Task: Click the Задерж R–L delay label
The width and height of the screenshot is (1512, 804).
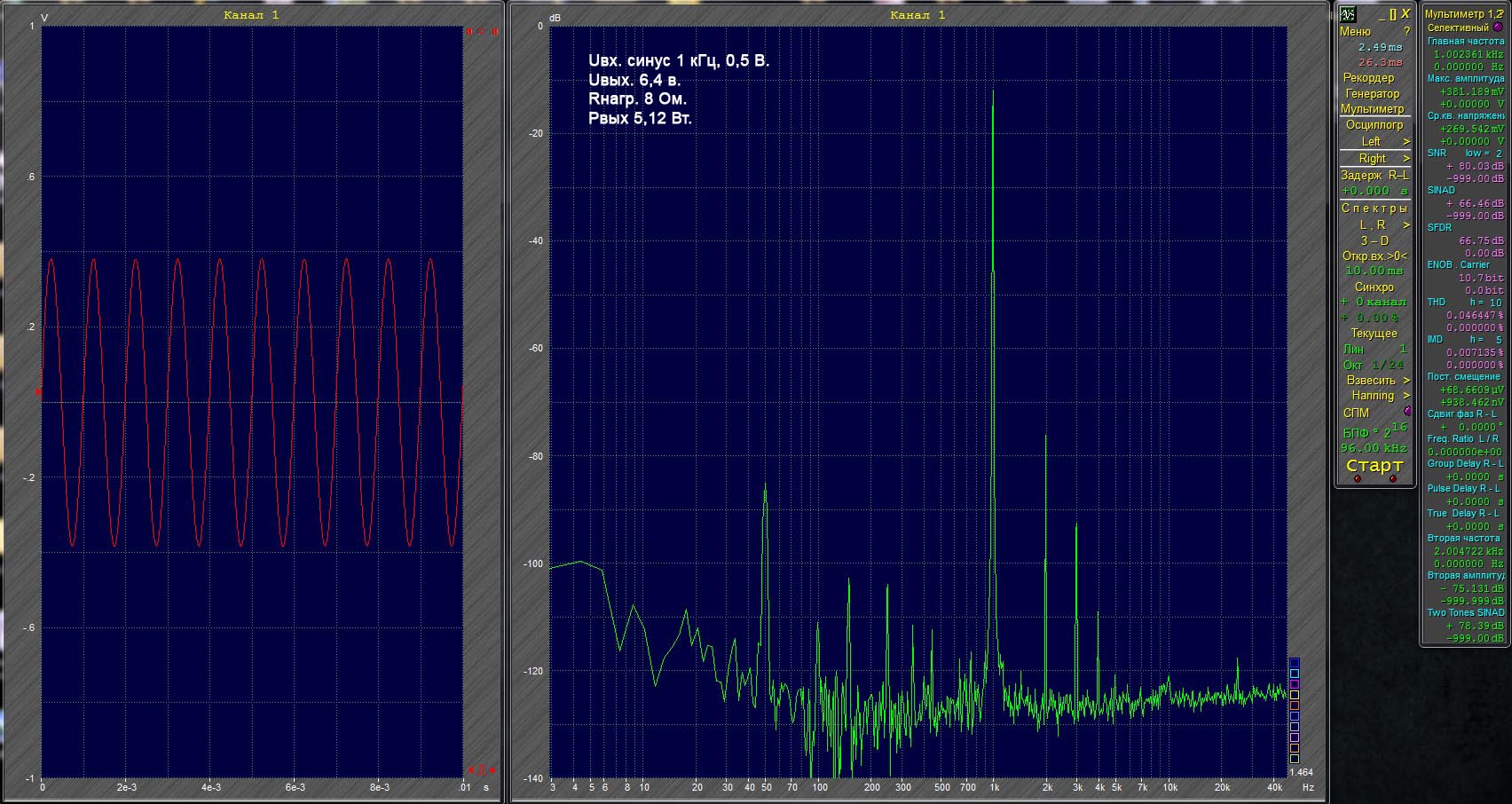Action: point(1374,175)
